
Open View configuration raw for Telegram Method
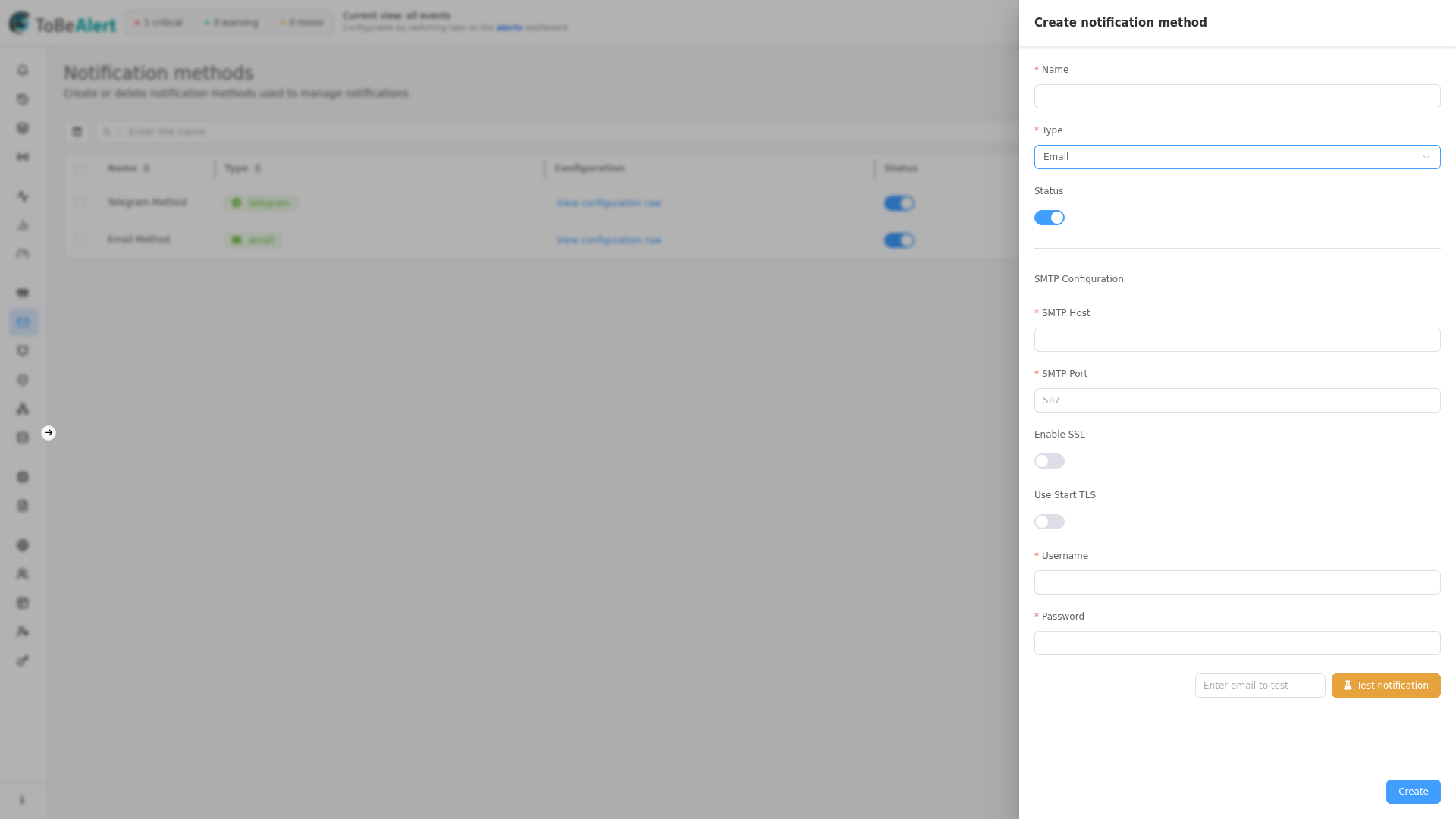(608, 203)
